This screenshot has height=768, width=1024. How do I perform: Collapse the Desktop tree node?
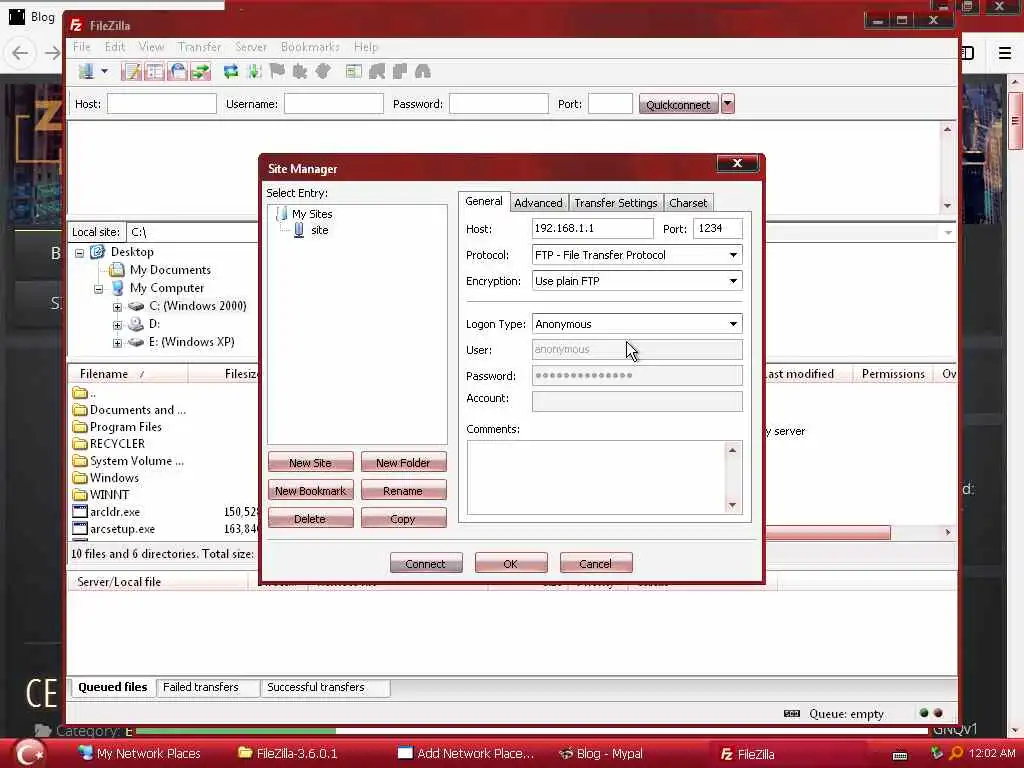(x=80, y=253)
